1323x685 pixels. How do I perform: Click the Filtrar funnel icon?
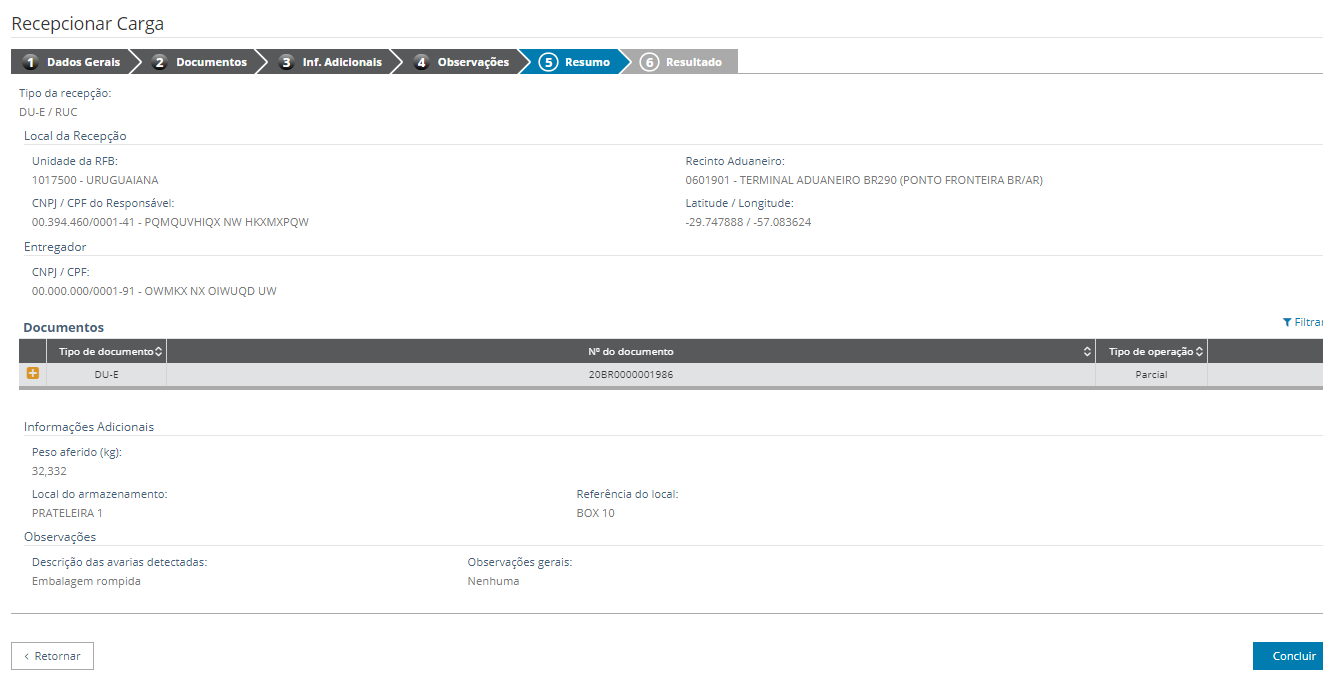tap(1287, 323)
